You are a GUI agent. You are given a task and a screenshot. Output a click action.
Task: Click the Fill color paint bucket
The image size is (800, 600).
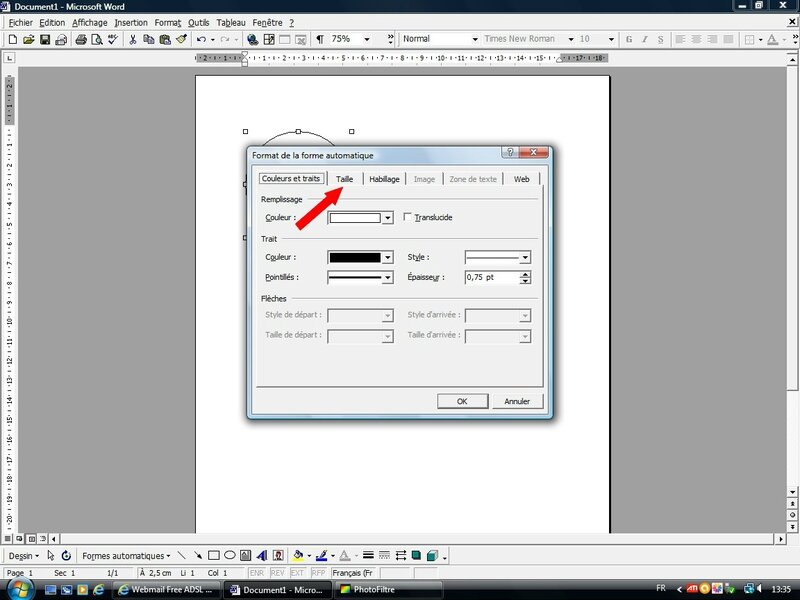299,555
